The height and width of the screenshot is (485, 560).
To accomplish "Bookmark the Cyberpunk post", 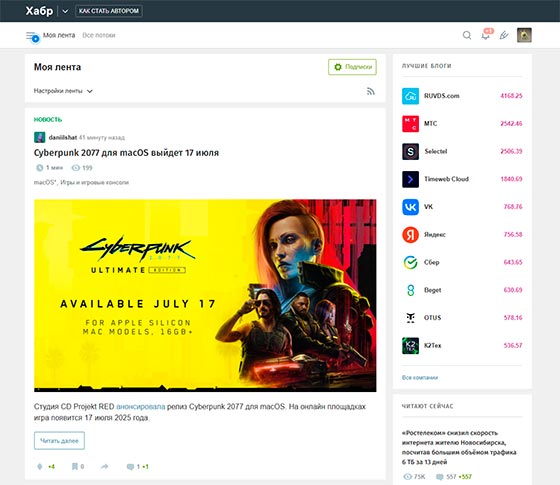I will (x=75, y=466).
